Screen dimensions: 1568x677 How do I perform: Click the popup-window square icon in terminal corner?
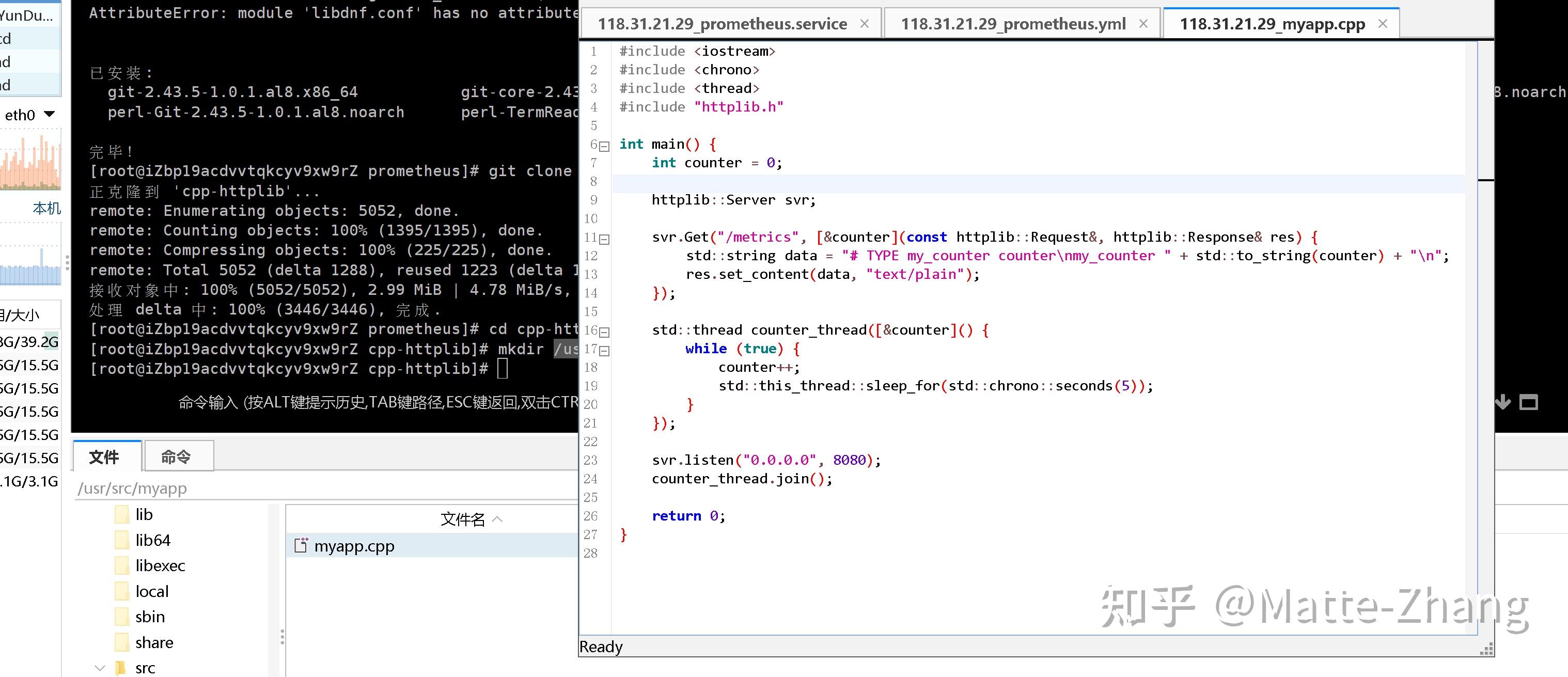(x=1528, y=402)
